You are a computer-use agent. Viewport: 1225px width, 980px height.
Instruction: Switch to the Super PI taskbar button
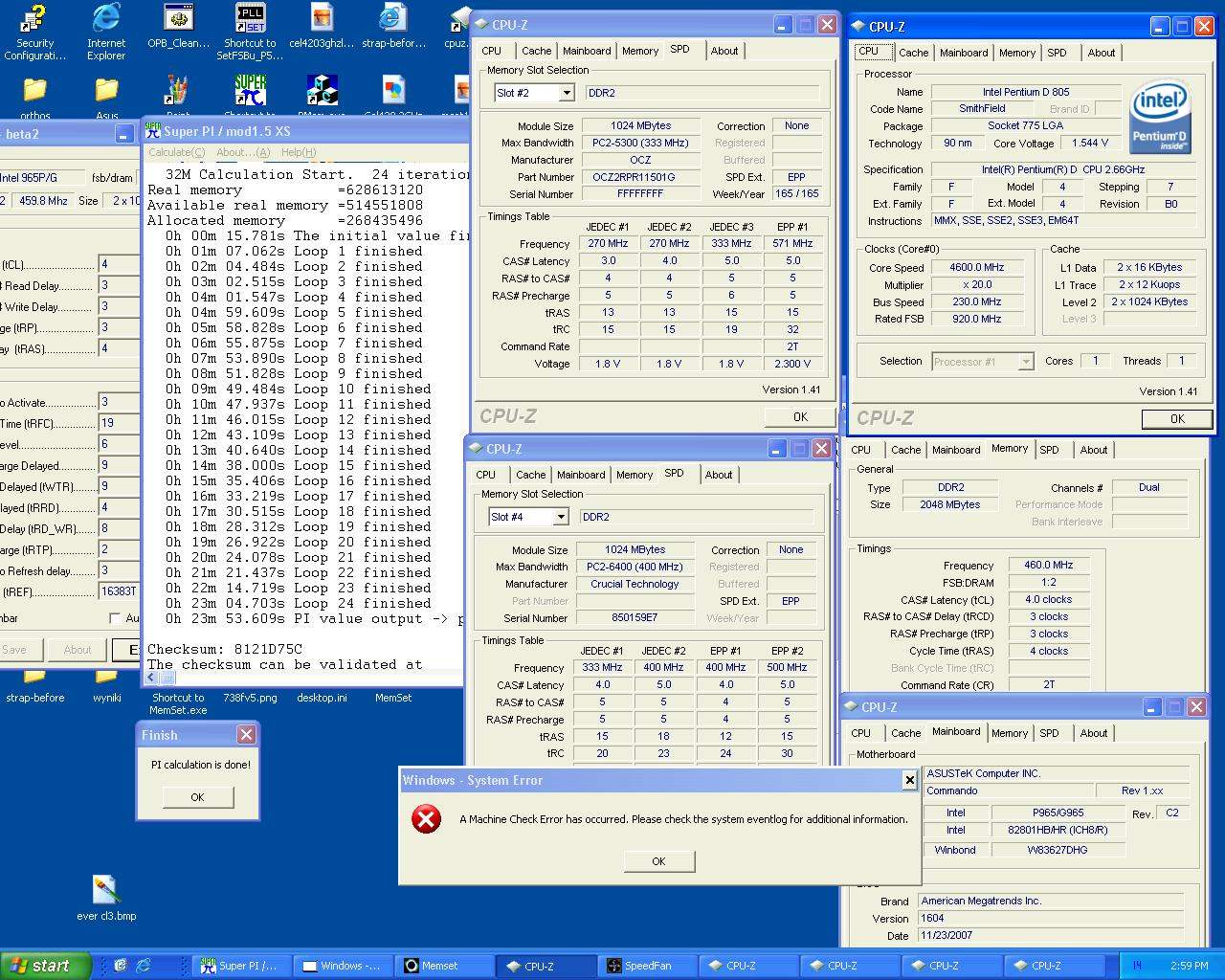[x=240, y=966]
